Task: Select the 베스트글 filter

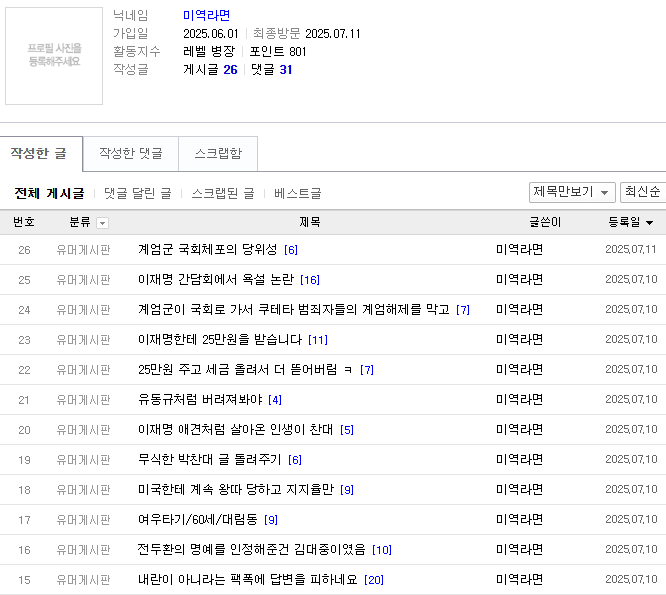Action: 298,194
